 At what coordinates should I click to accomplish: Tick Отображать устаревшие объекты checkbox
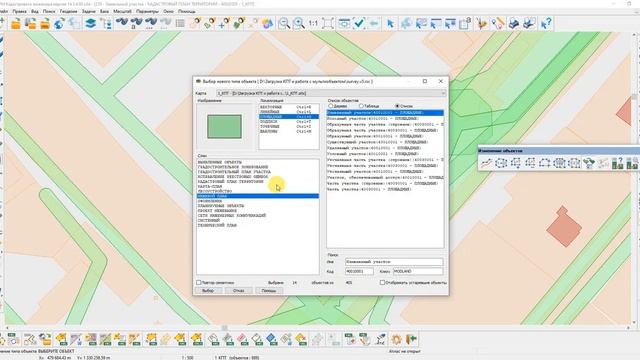[382, 282]
